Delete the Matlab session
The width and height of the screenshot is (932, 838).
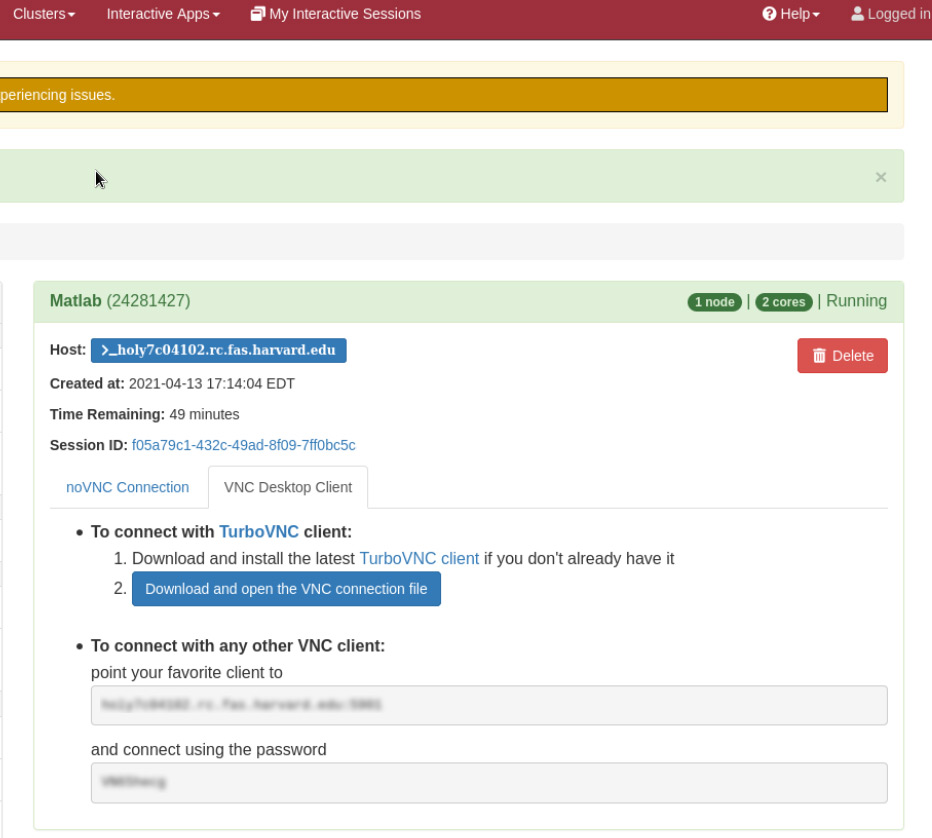842,356
